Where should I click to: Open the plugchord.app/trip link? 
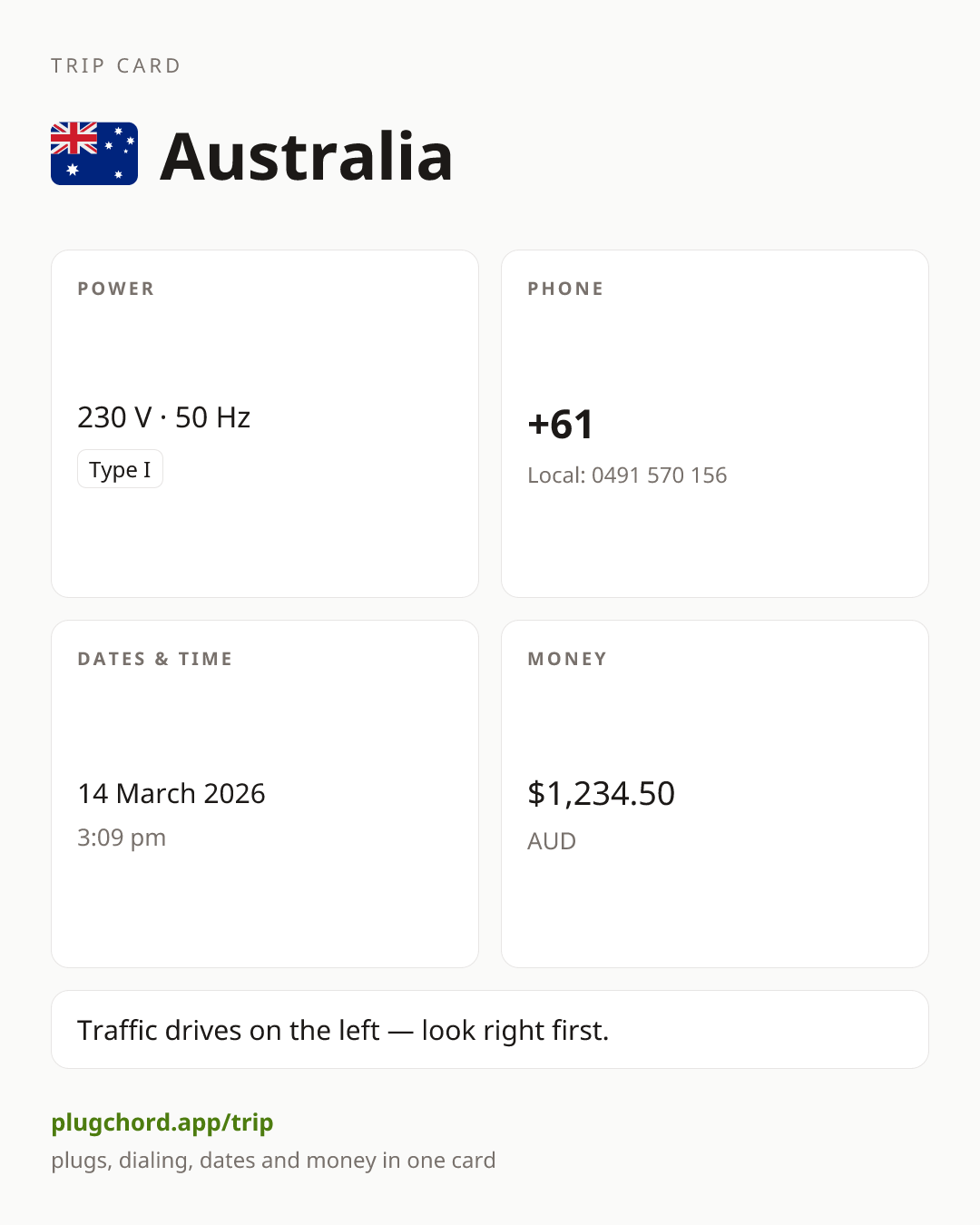[x=162, y=1122]
